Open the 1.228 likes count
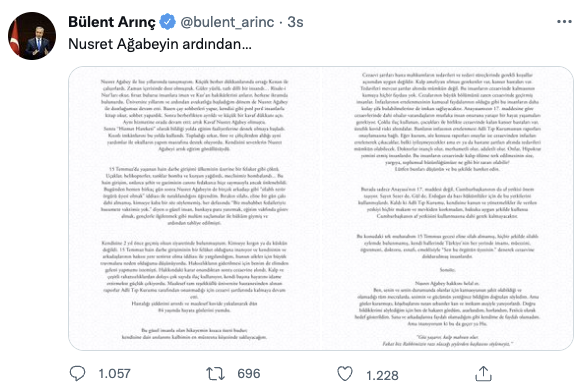Screen dimensions: 585x390 pos(382,375)
